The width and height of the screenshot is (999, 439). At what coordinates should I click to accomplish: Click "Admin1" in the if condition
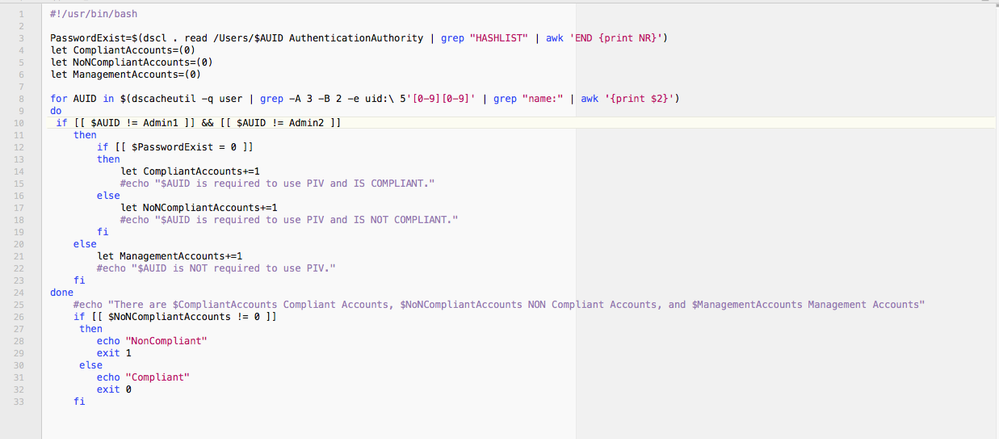pyautogui.click(x=161, y=122)
